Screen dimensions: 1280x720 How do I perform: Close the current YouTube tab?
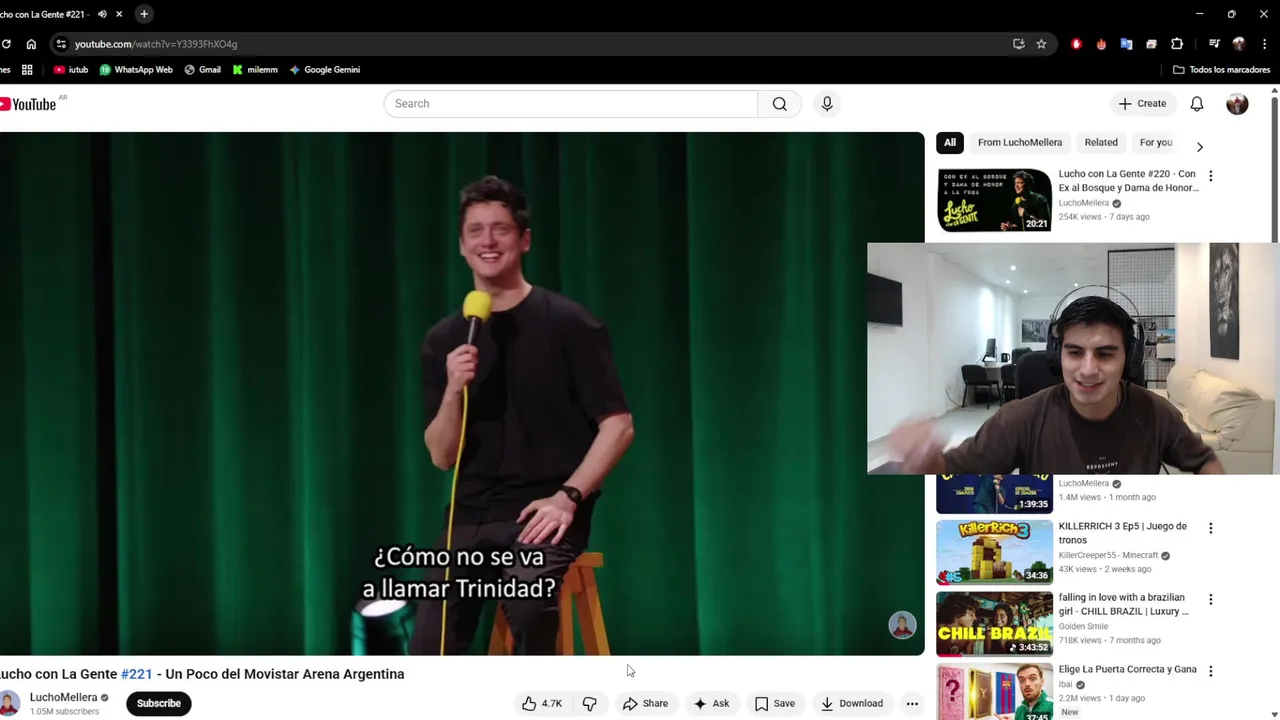point(119,14)
